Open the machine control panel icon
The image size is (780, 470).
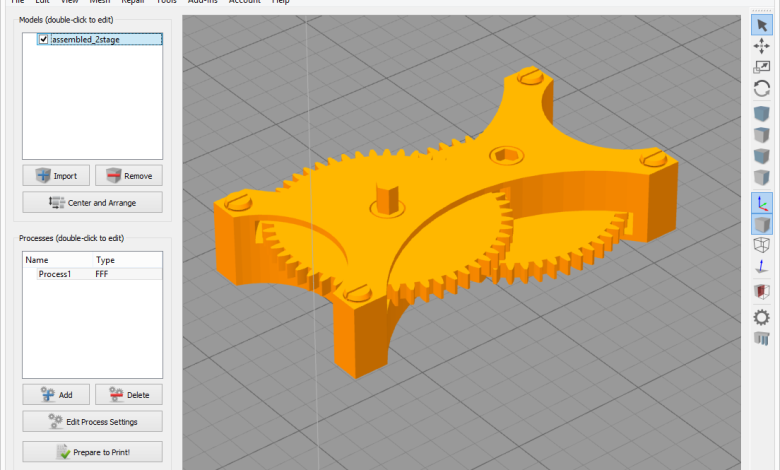click(x=761, y=339)
